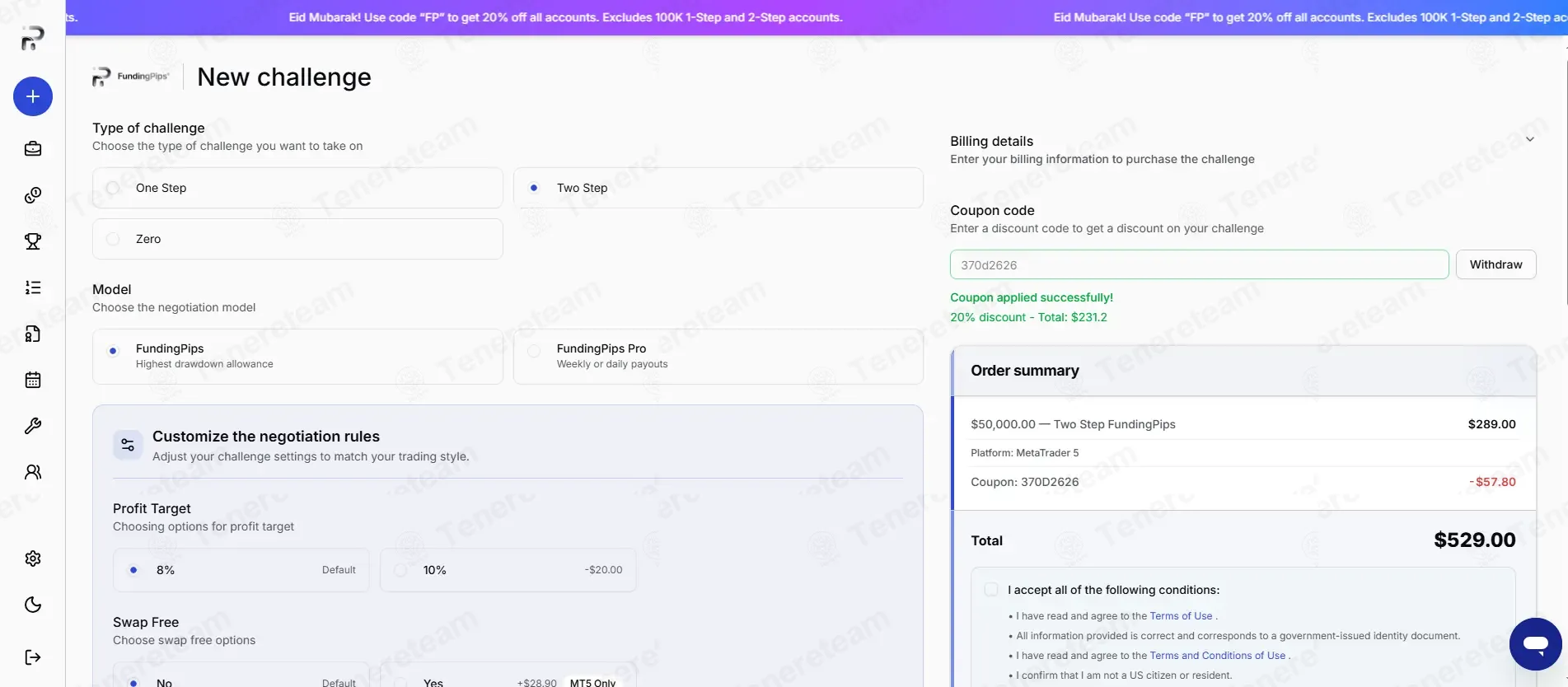This screenshot has width=1568, height=687.
Task: Choose 10% profit target
Action: coord(508,570)
